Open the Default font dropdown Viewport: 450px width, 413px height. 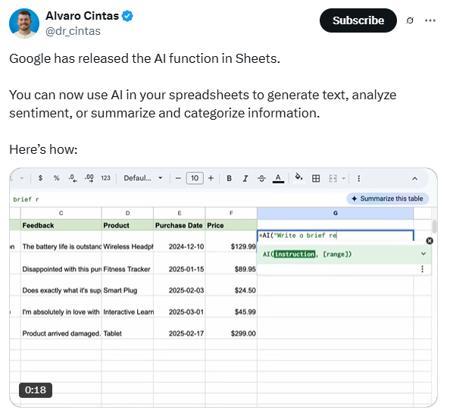click(143, 178)
